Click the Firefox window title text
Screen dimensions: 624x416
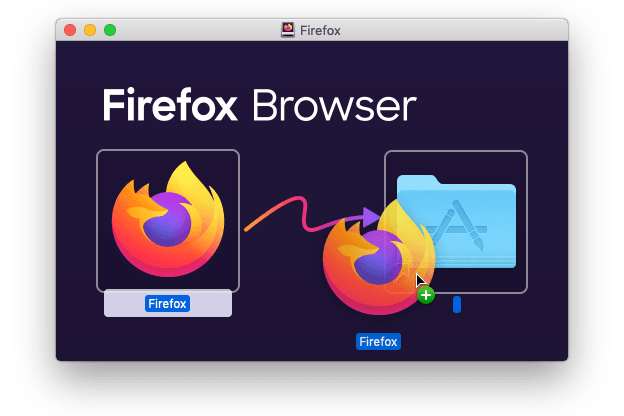point(320,31)
